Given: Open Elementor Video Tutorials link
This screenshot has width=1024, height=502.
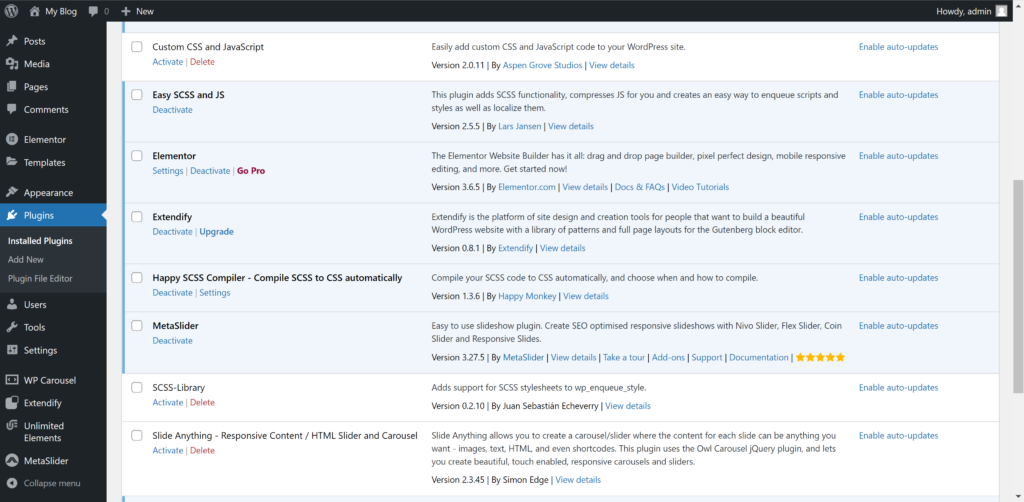Looking at the screenshot, I should (700, 187).
